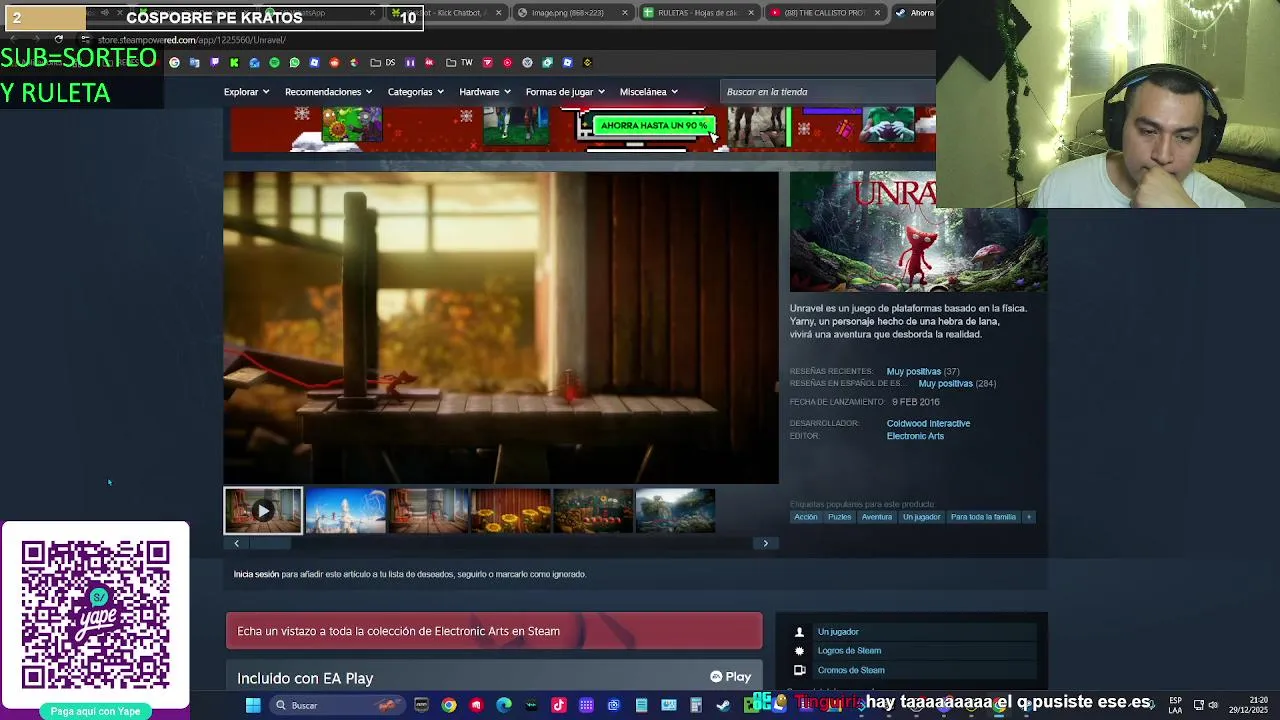
Task: Select the last visible screenshot thumbnail
Action: tap(675, 511)
